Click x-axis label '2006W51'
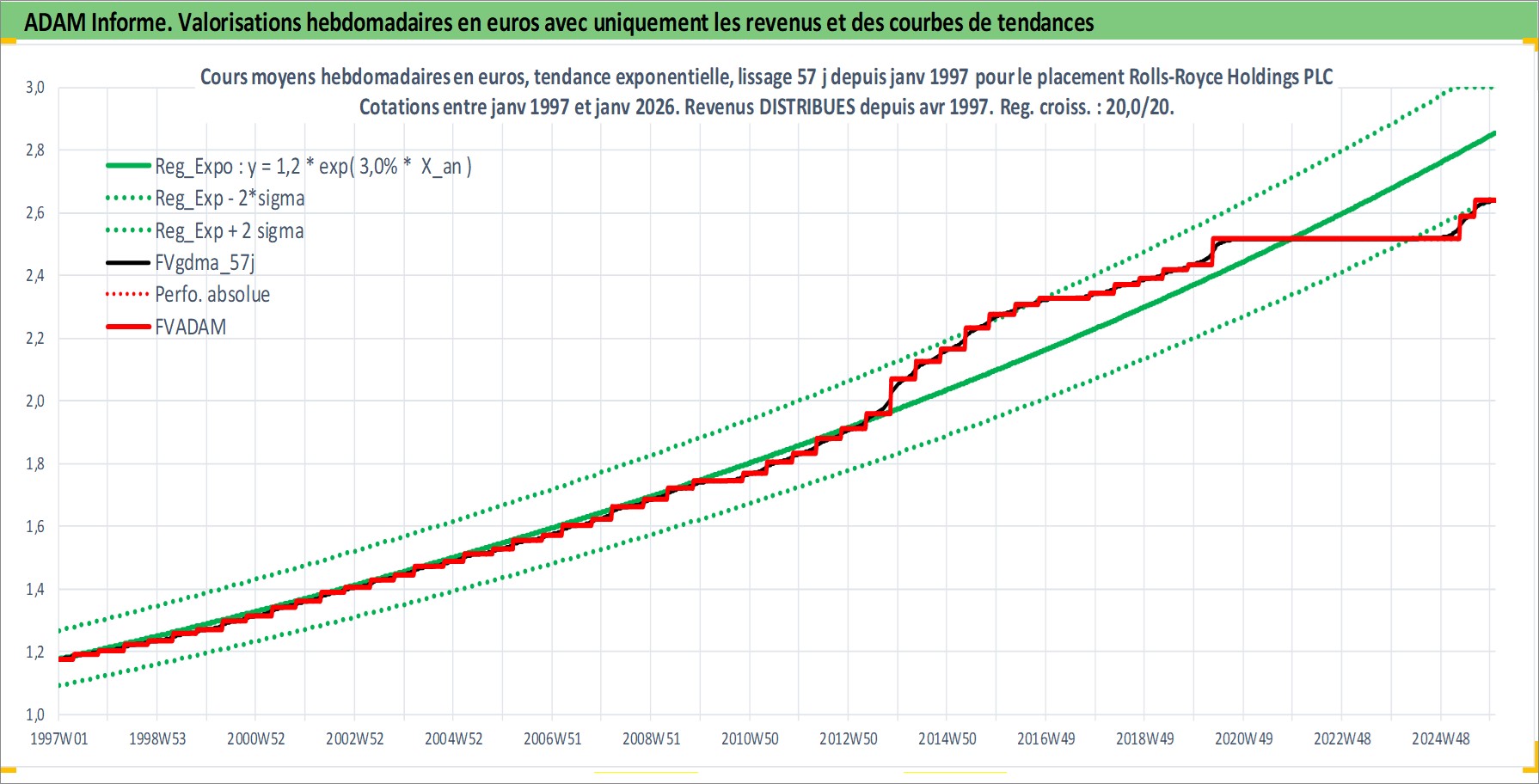 [x=553, y=739]
